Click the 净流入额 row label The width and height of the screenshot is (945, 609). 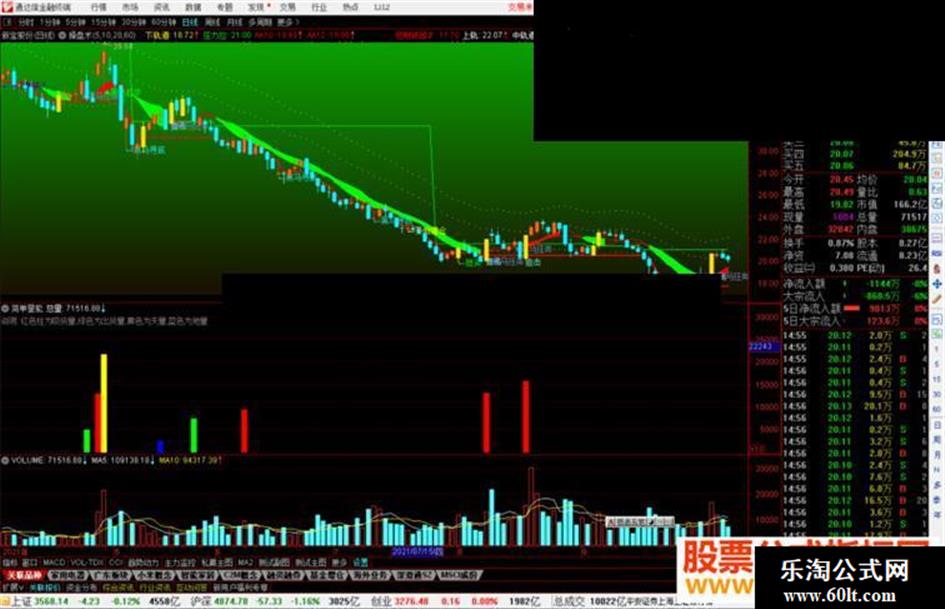[x=805, y=283]
